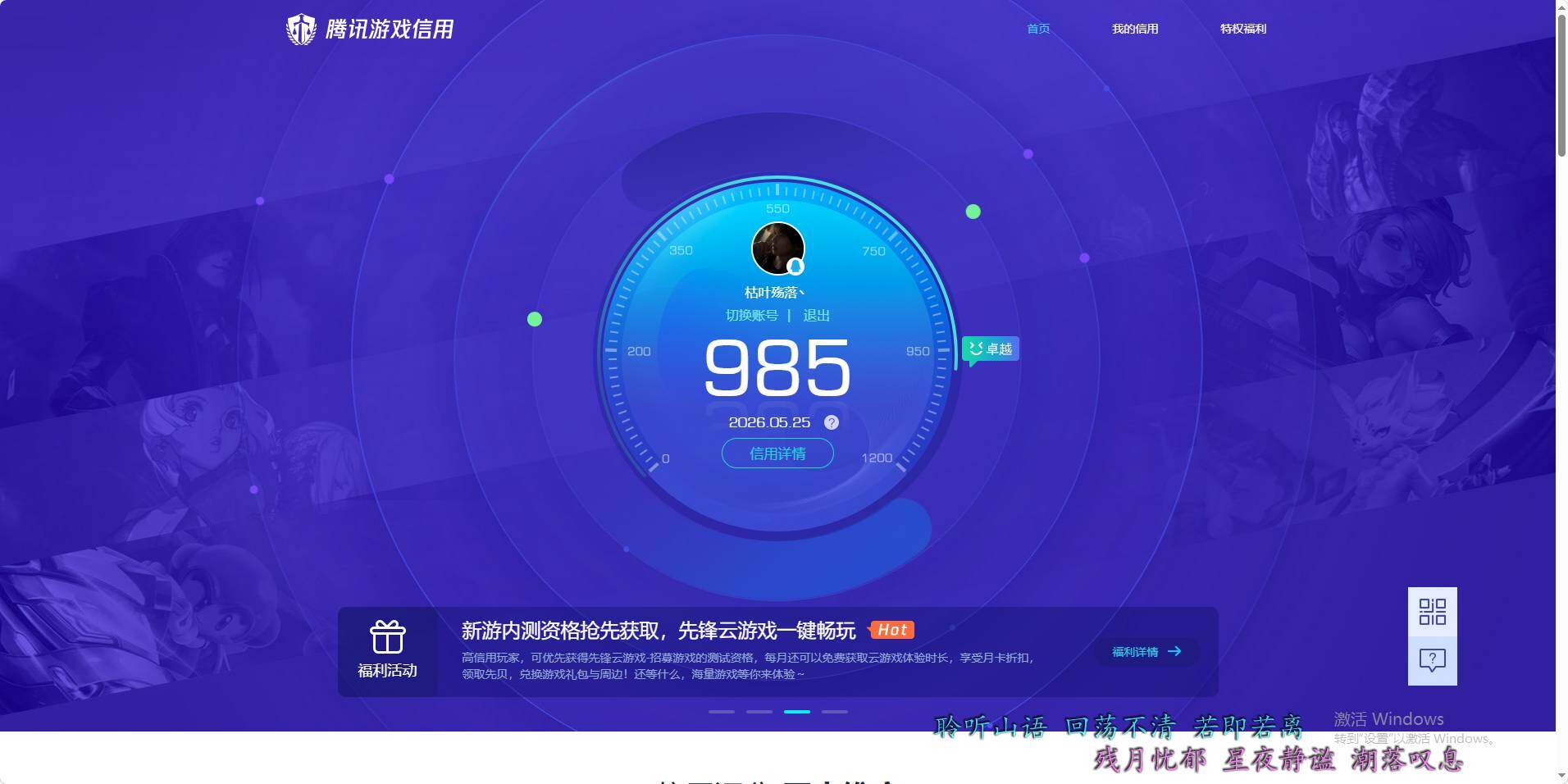Click the orange Hot tag
The image size is (1568, 784).
pyautogui.click(x=891, y=630)
